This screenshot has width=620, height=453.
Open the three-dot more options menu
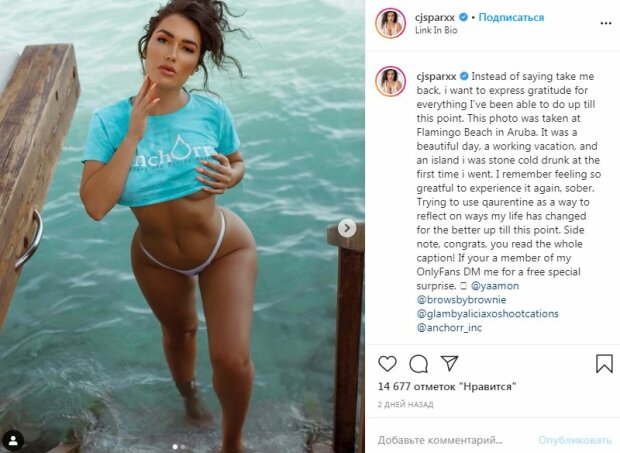point(606,23)
